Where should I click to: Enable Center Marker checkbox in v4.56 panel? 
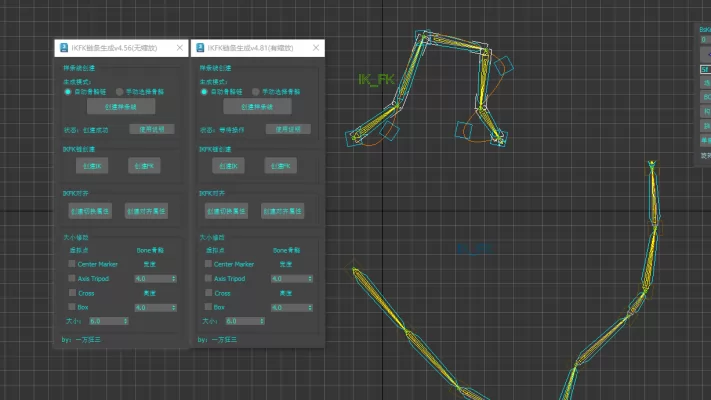click(x=72, y=264)
